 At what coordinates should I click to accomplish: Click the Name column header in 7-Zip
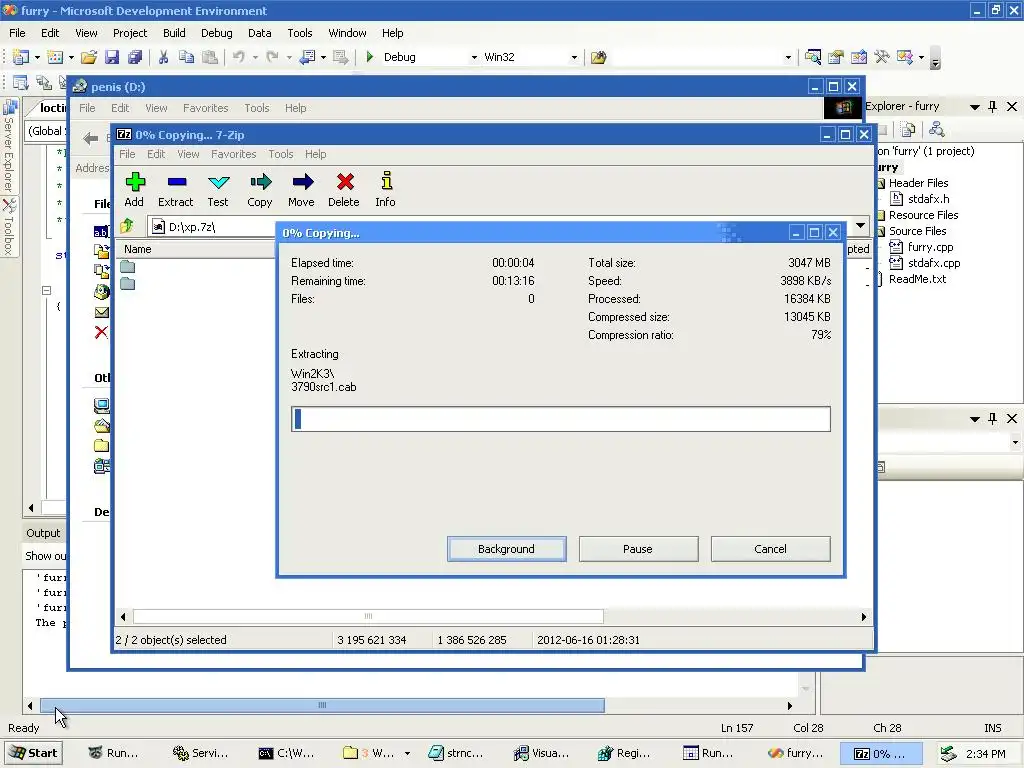click(x=196, y=249)
